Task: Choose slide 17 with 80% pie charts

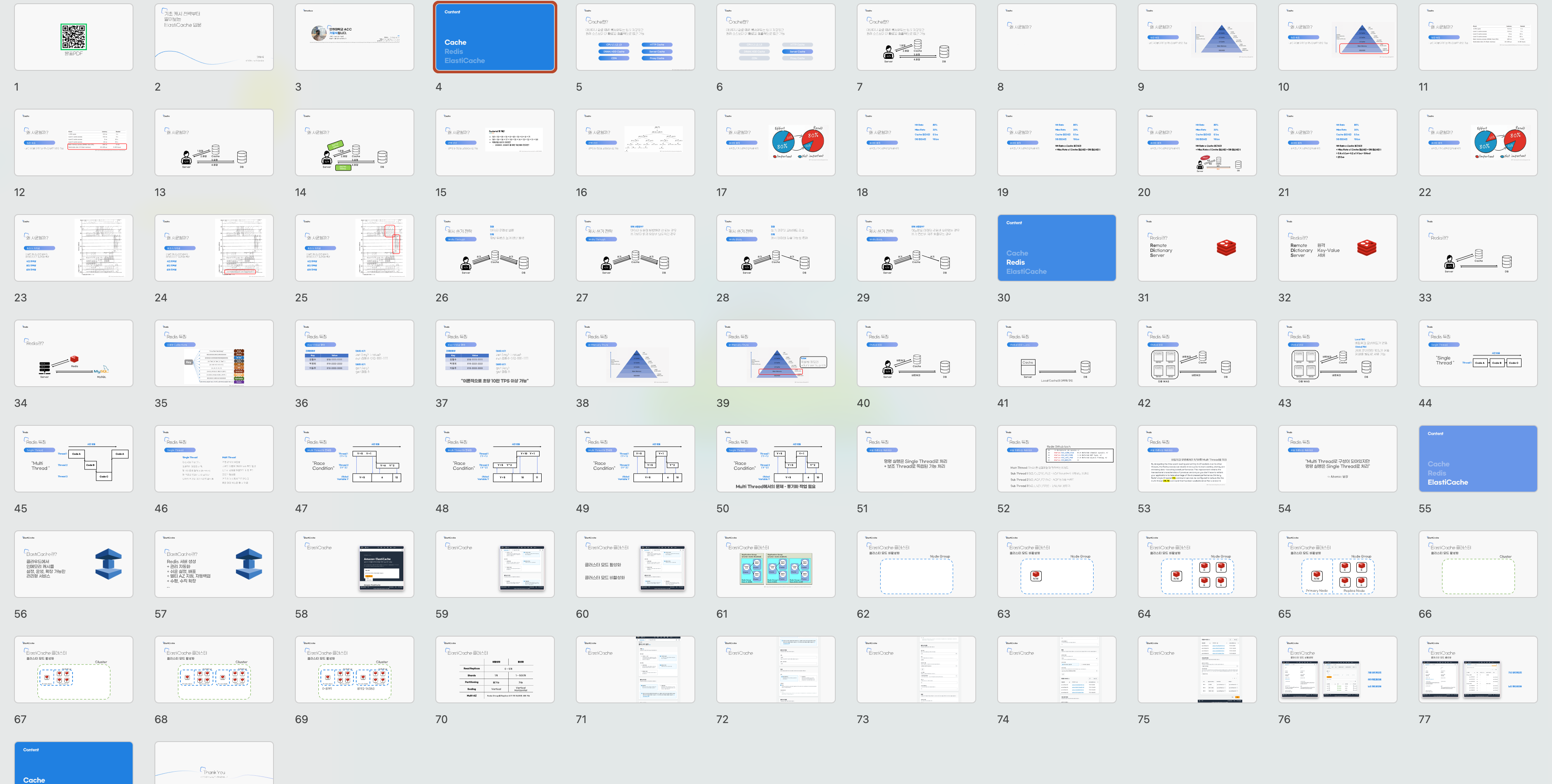Action: [x=776, y=142]
